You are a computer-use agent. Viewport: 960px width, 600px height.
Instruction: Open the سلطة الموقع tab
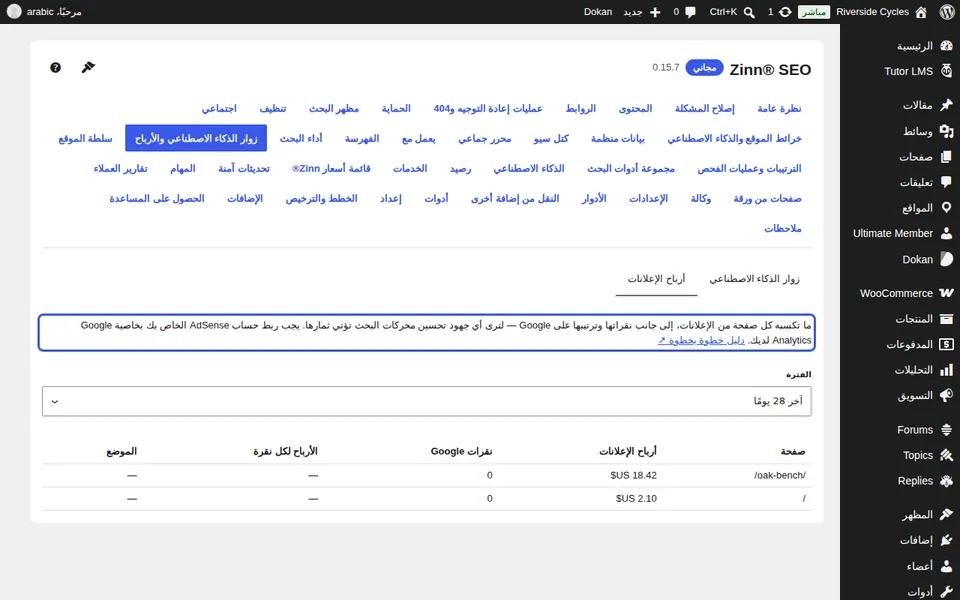86,138
